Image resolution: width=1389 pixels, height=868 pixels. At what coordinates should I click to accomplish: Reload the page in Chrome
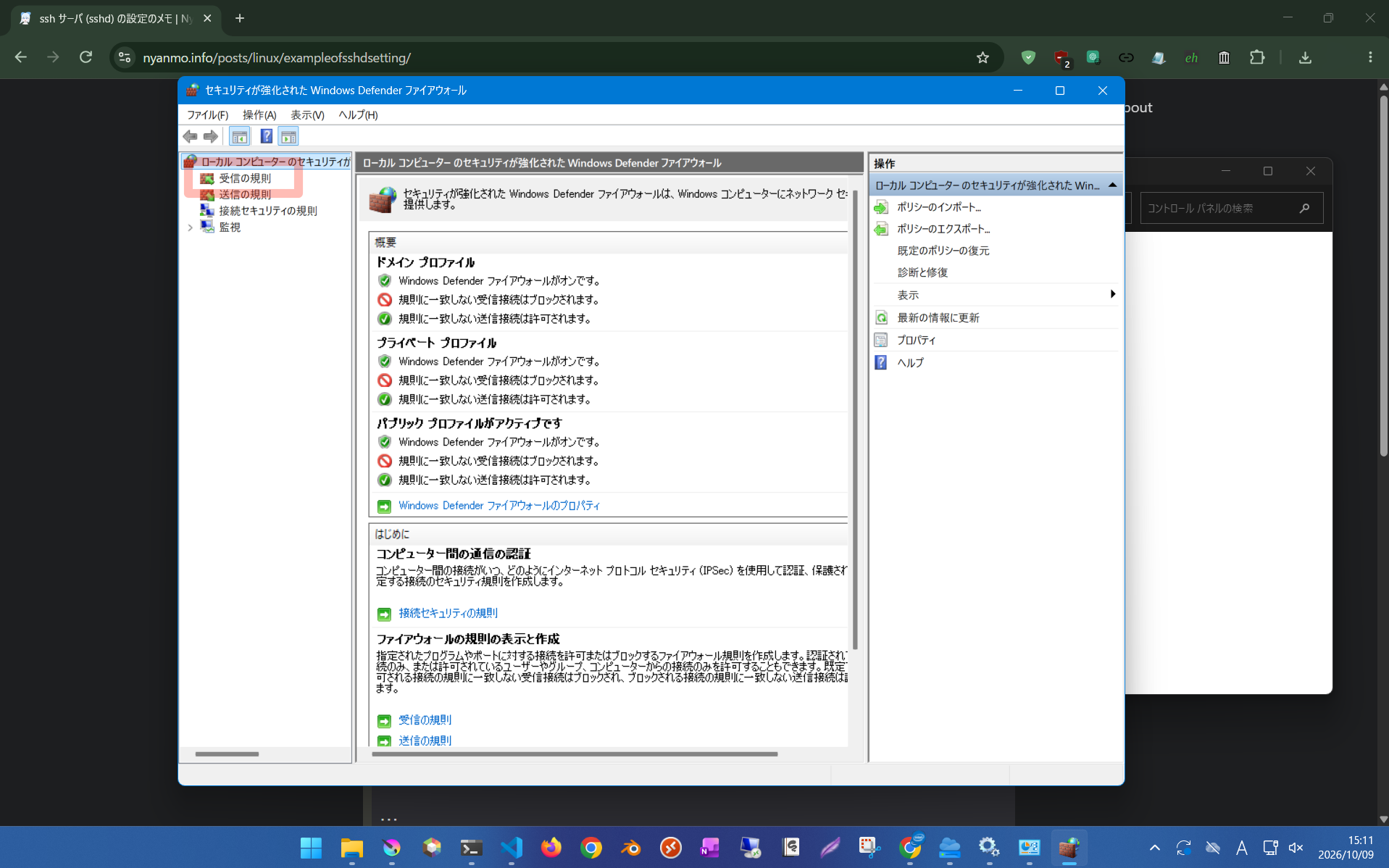pos(85,57)
